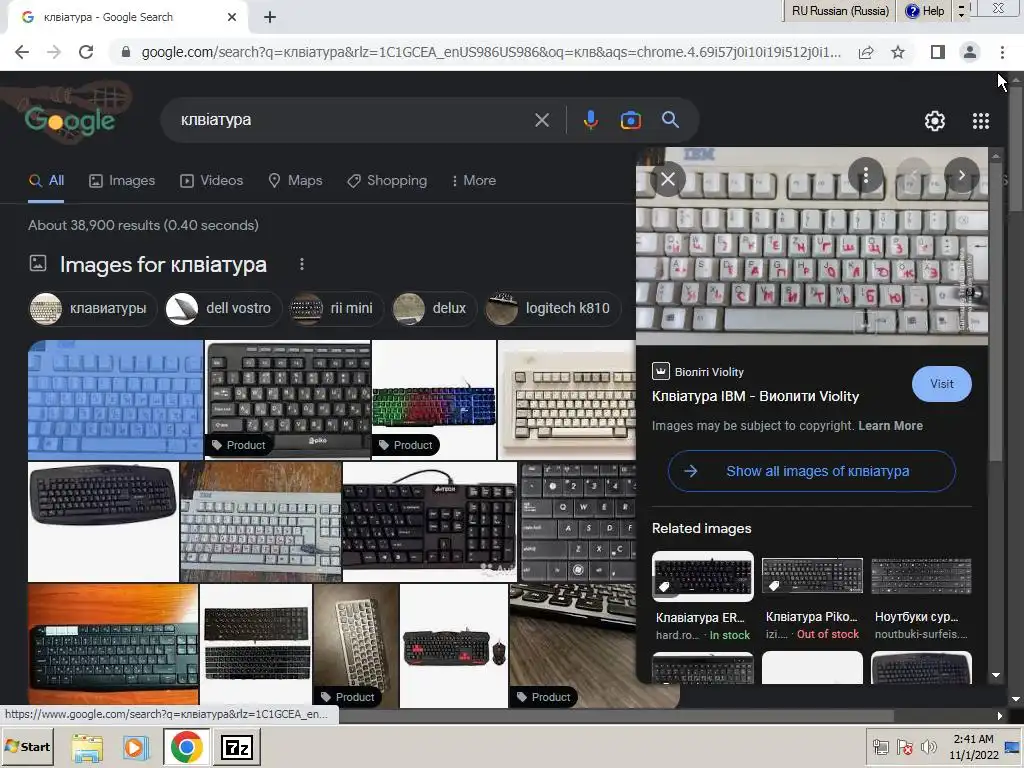The height and width of the screenshot is (768, 1024).
Task: Open options menu beside Images for клвіатура
Action: [x=302, y=264]
